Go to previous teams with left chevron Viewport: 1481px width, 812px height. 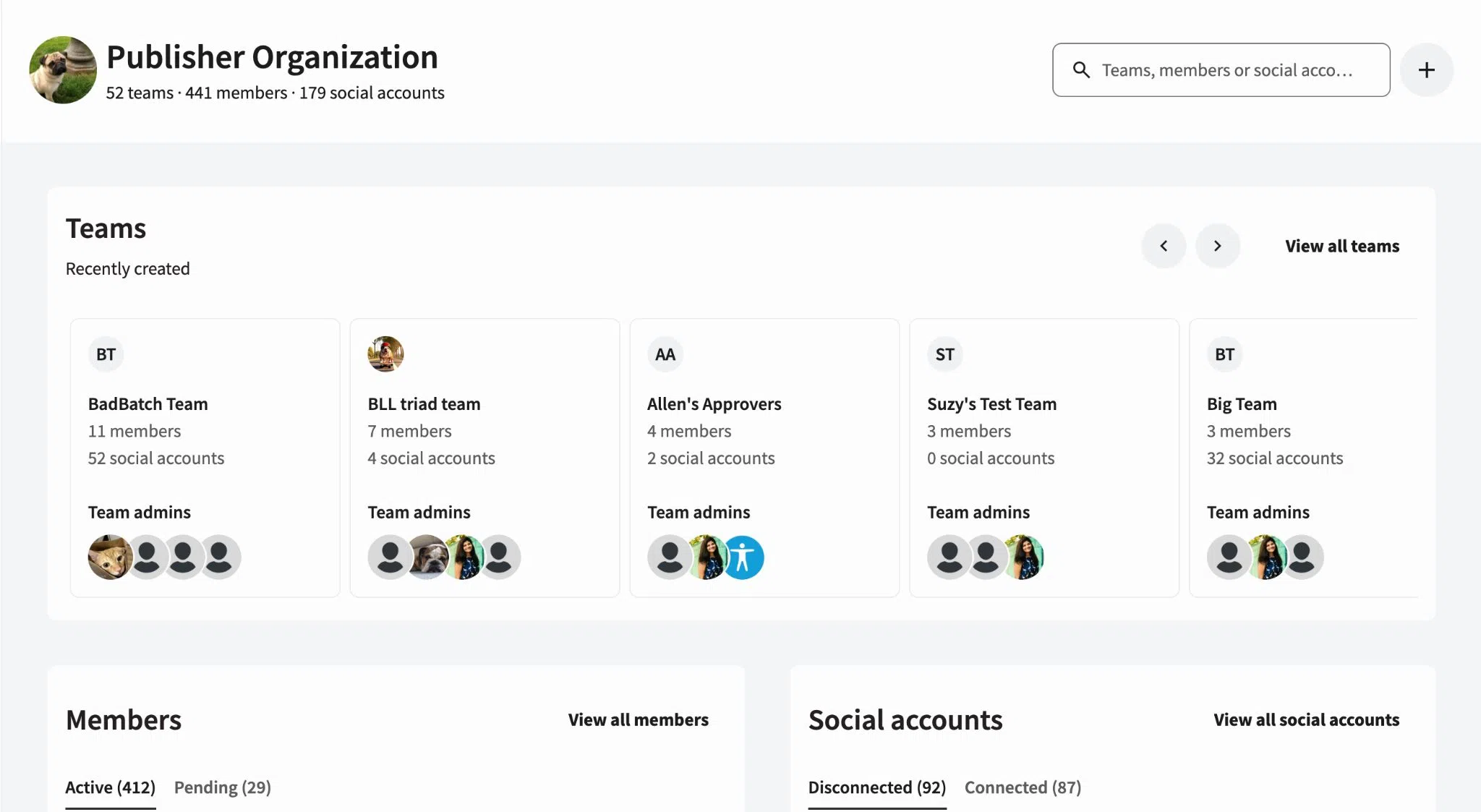point(1164,246)
